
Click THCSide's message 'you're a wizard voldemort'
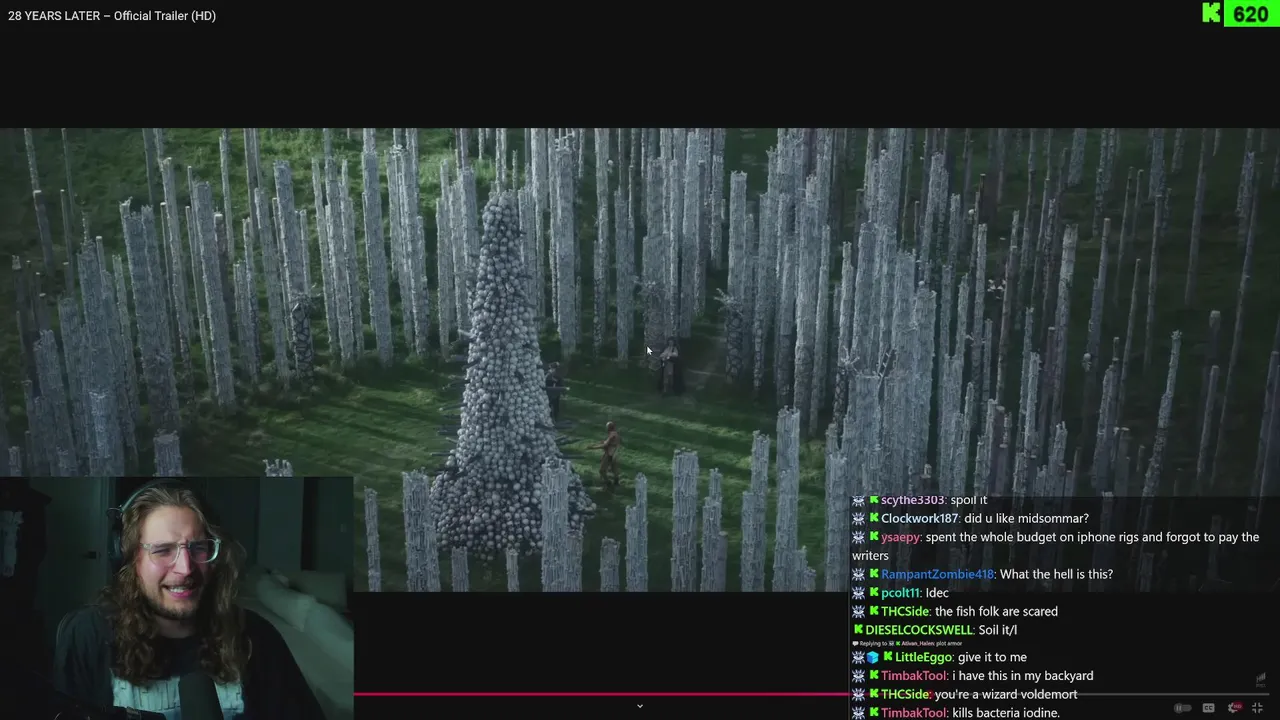click(1007, 694)
